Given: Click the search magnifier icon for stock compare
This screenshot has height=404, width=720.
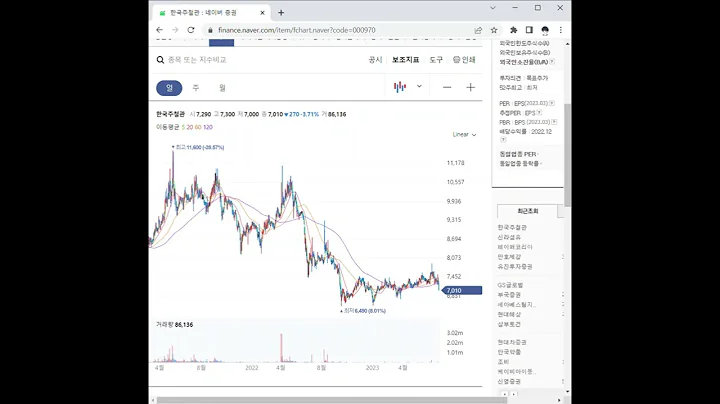Looking at the screenshot, I should point(160,60).
